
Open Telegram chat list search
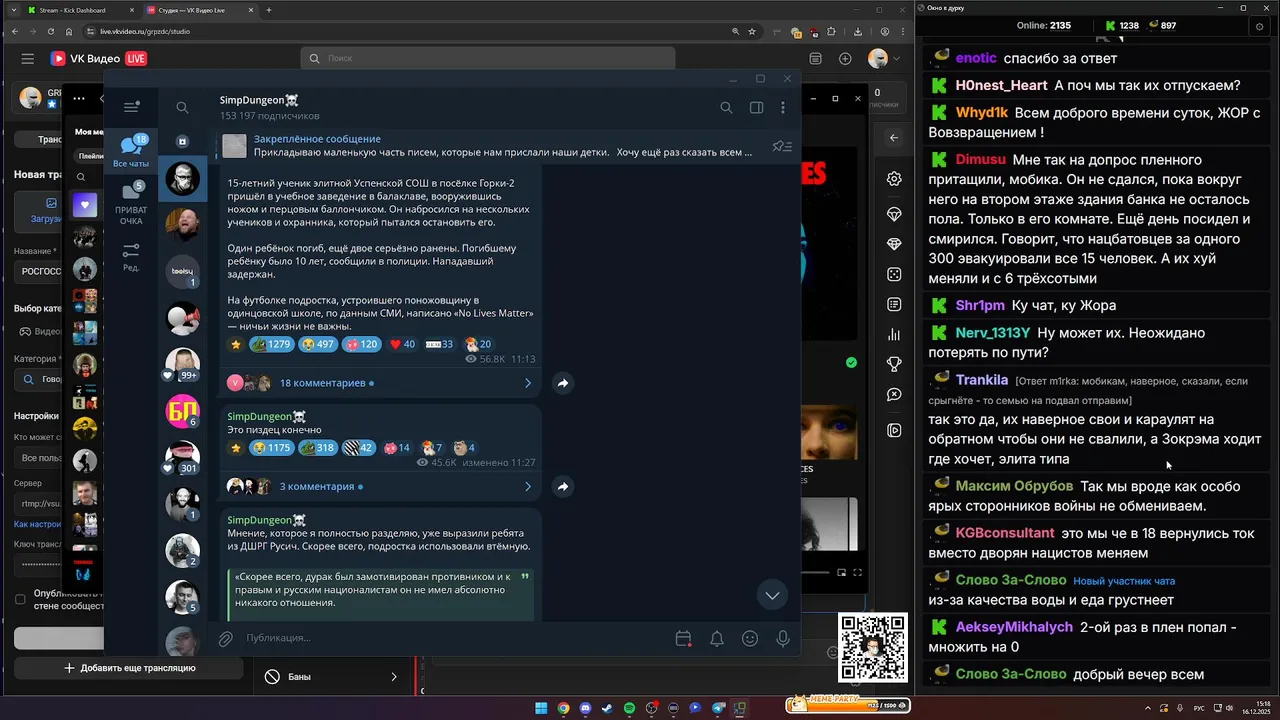182,107
